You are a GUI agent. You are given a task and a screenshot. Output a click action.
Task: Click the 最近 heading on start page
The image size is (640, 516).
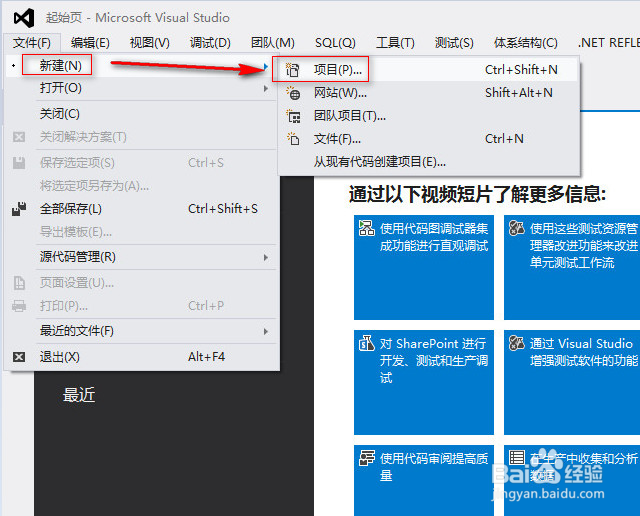point(79,395)
